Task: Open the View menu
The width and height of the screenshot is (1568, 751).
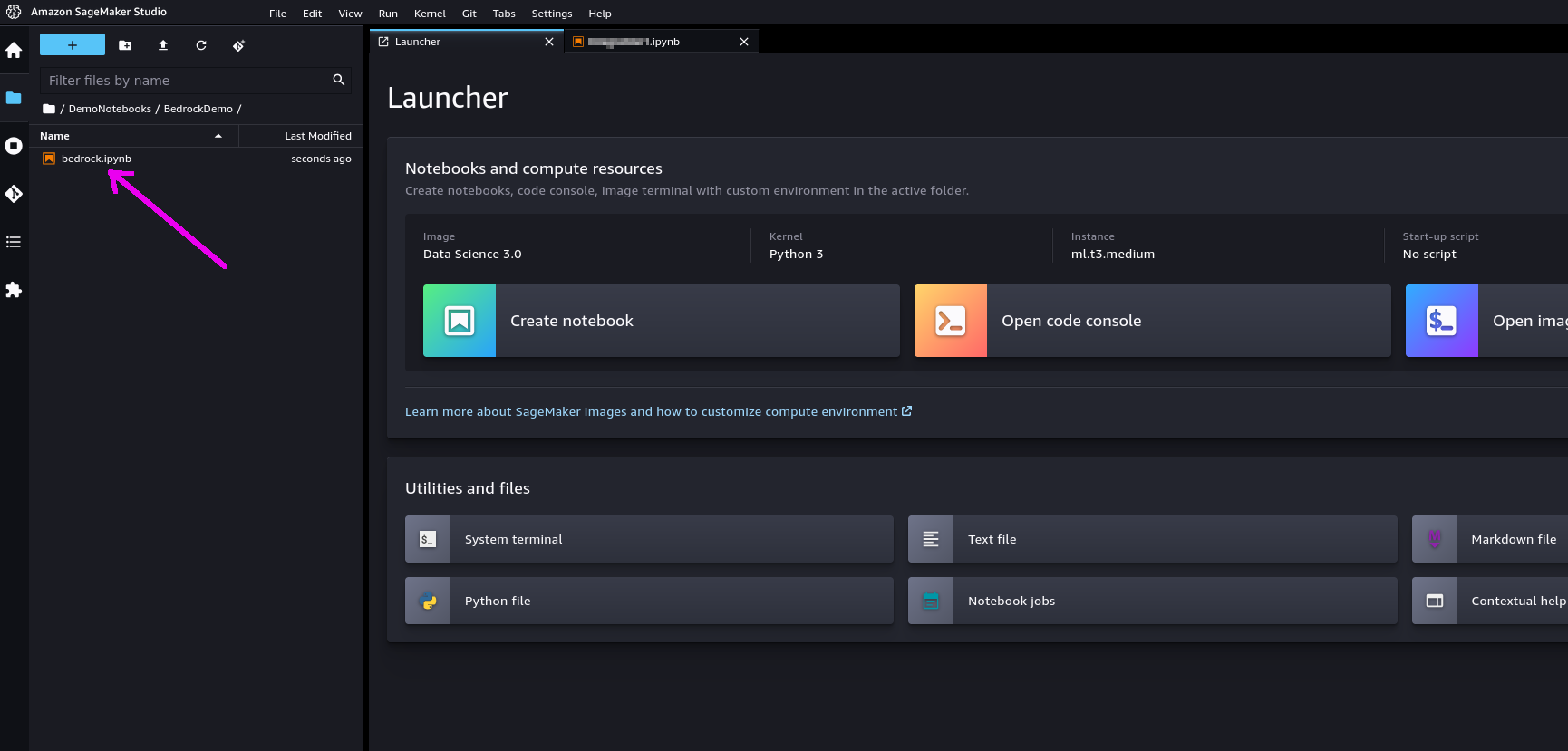Action: point(350,14)
